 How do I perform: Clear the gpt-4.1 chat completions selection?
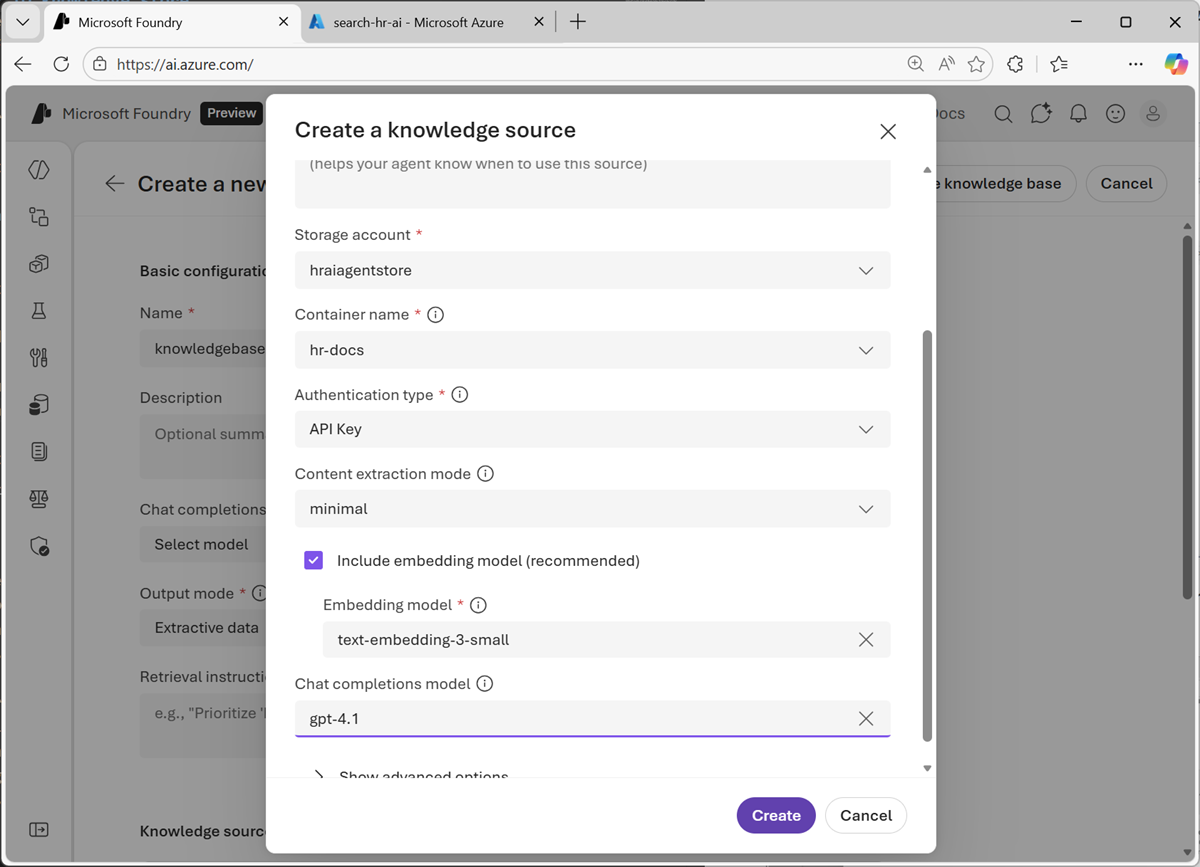pyautogui.click(x=866, y=718)
